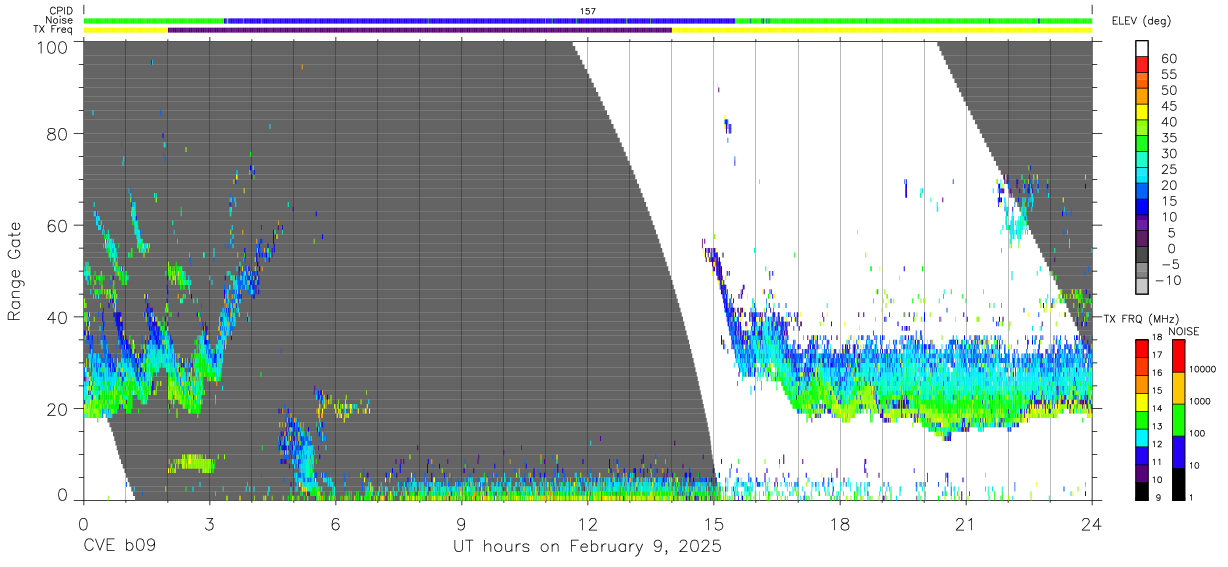Click the NOISE colorbar title

click(1183, 331)
